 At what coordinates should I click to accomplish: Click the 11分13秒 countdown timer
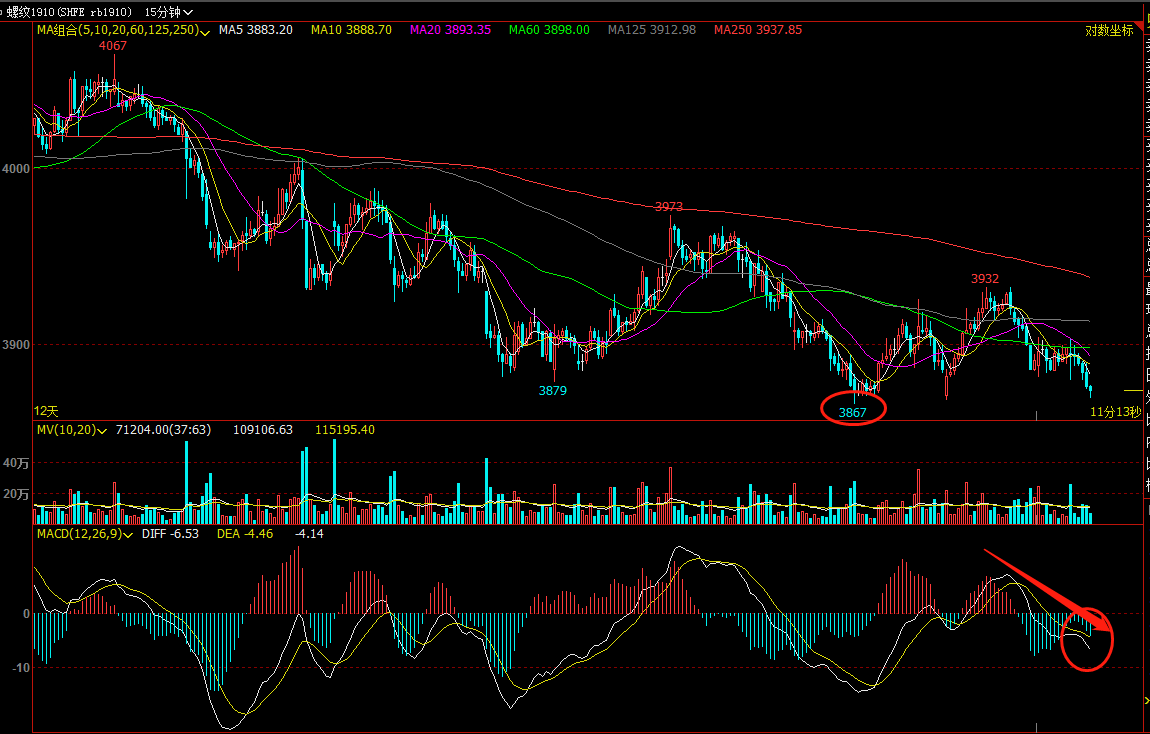pos(1116,412)
